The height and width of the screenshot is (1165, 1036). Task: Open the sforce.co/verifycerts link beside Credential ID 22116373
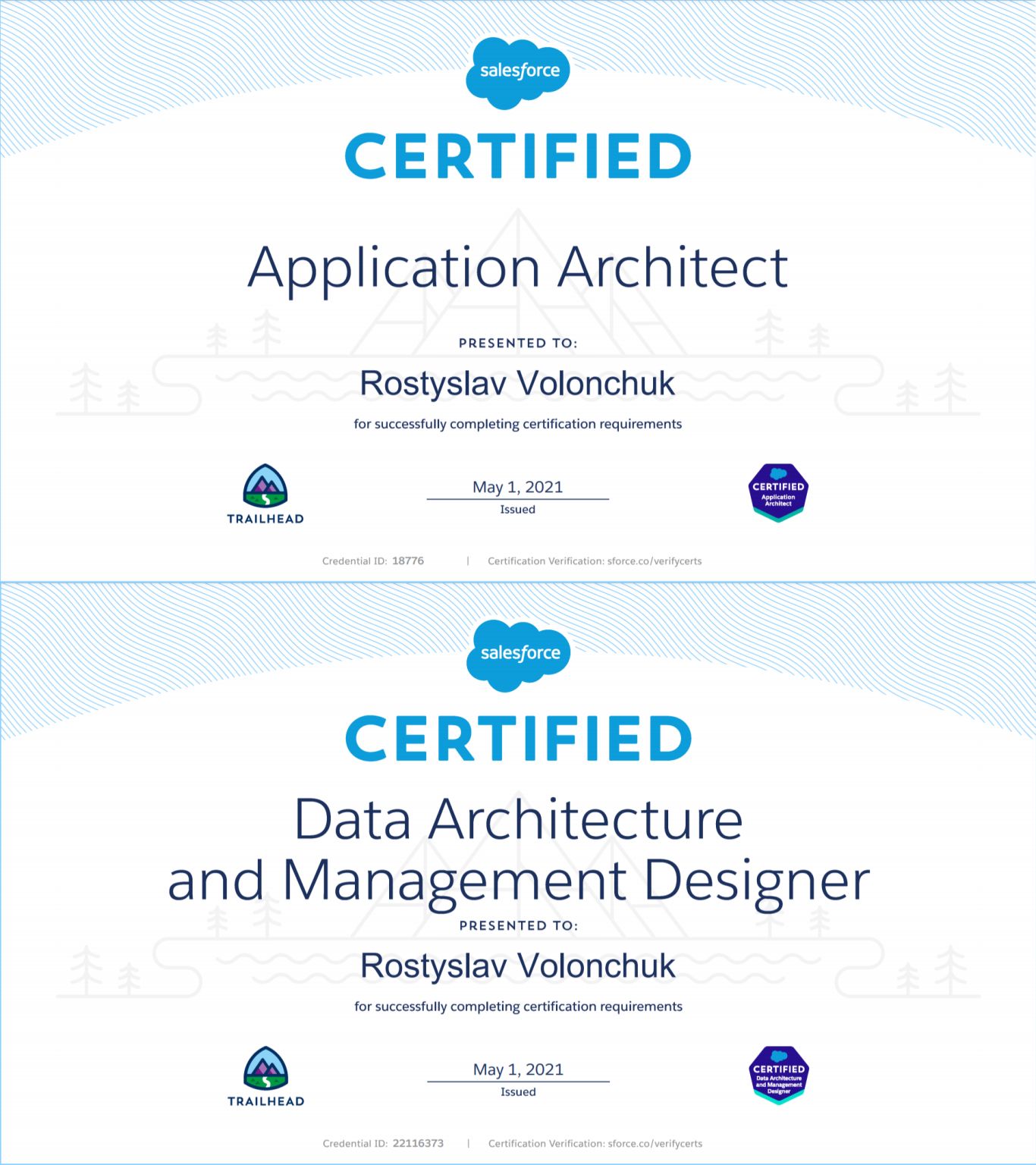655,1144
